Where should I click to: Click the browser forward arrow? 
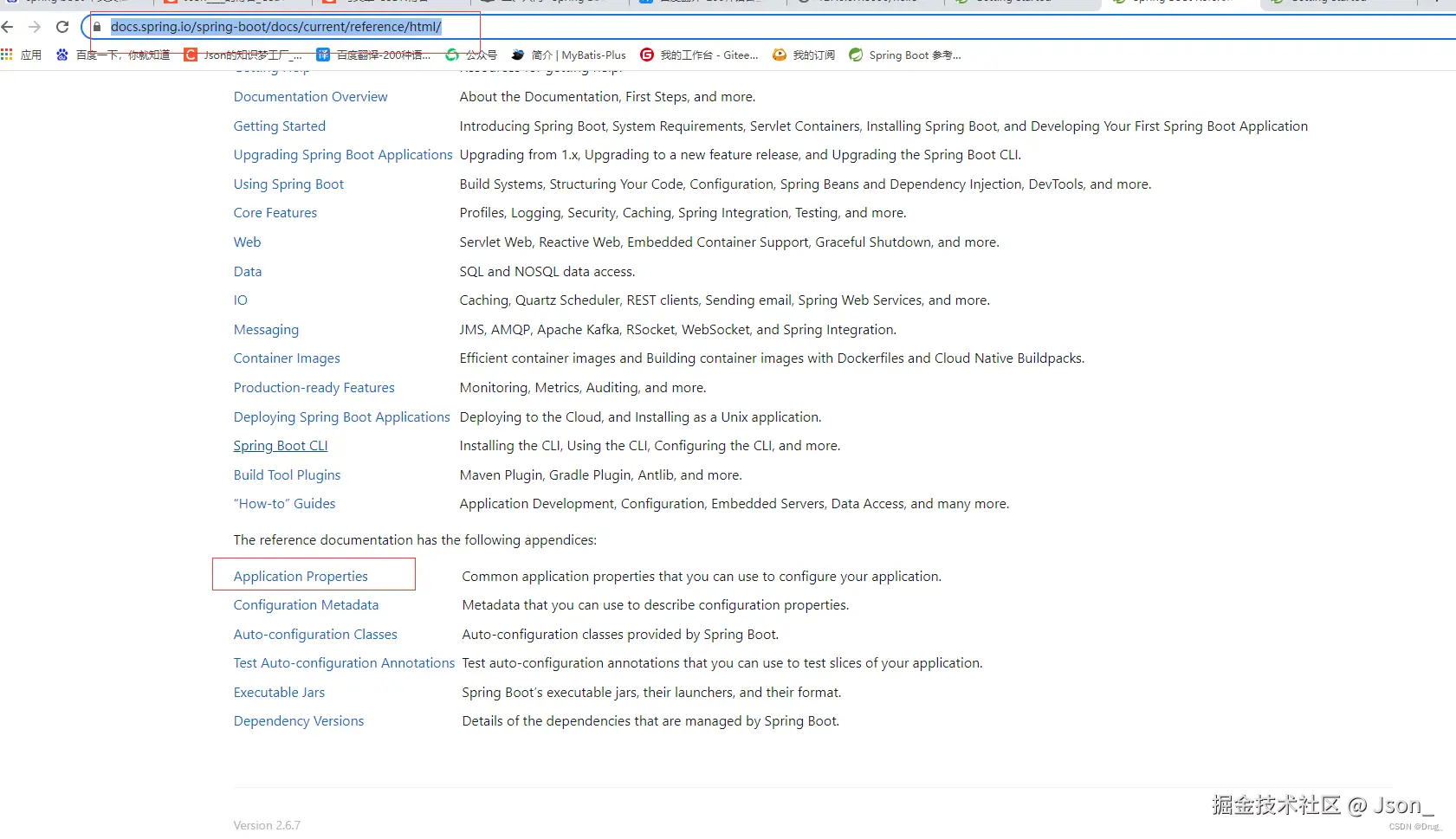[35, 27]
